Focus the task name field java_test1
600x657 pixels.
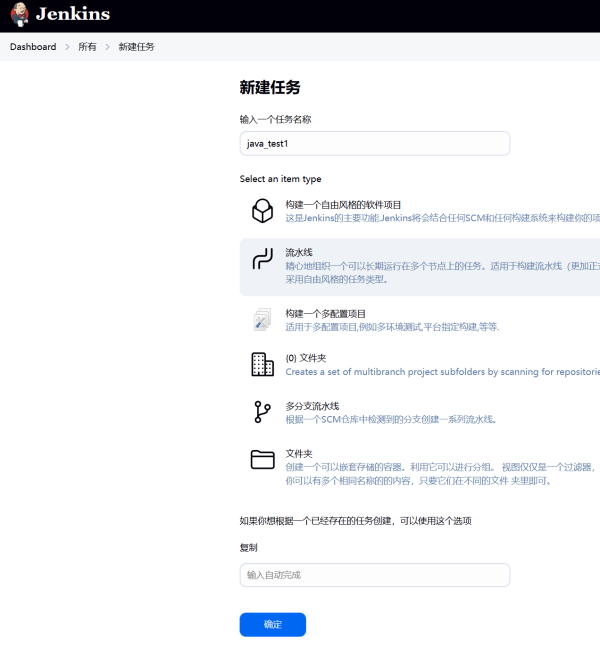375,143
